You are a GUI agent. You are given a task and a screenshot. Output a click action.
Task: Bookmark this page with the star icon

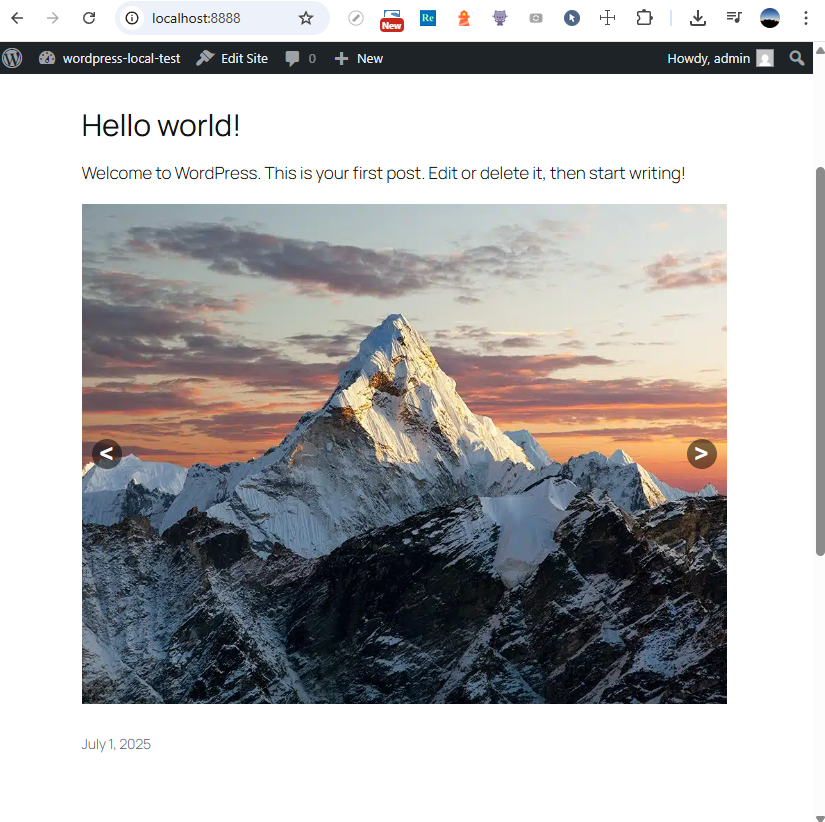pyautogui.click(x=306, y=18)
